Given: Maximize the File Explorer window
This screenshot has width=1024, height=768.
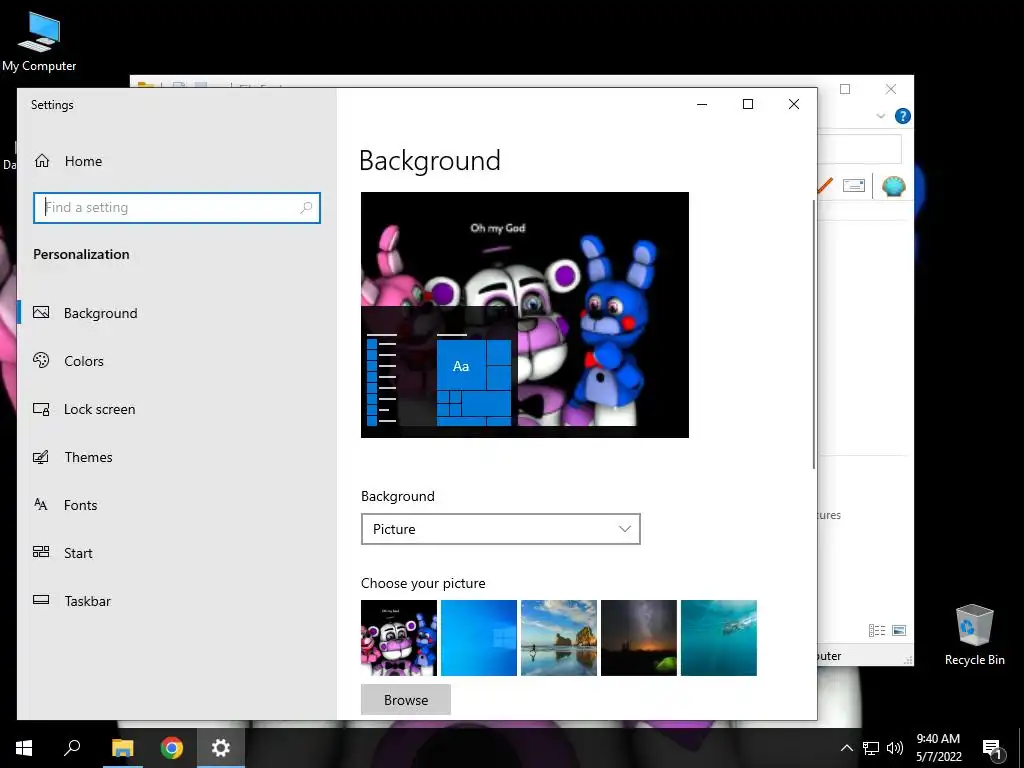Looking at the screenshot, I should (x=845, y=89).
